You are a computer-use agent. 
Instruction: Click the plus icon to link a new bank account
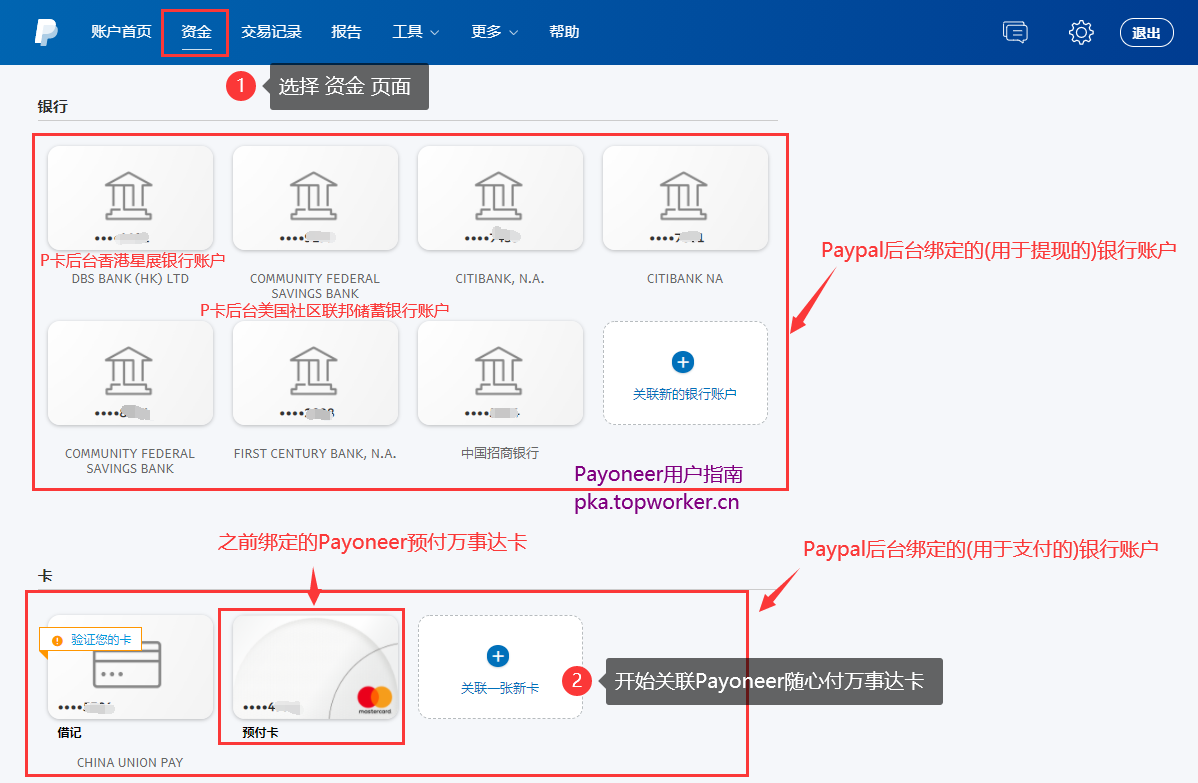click(683, 362)
